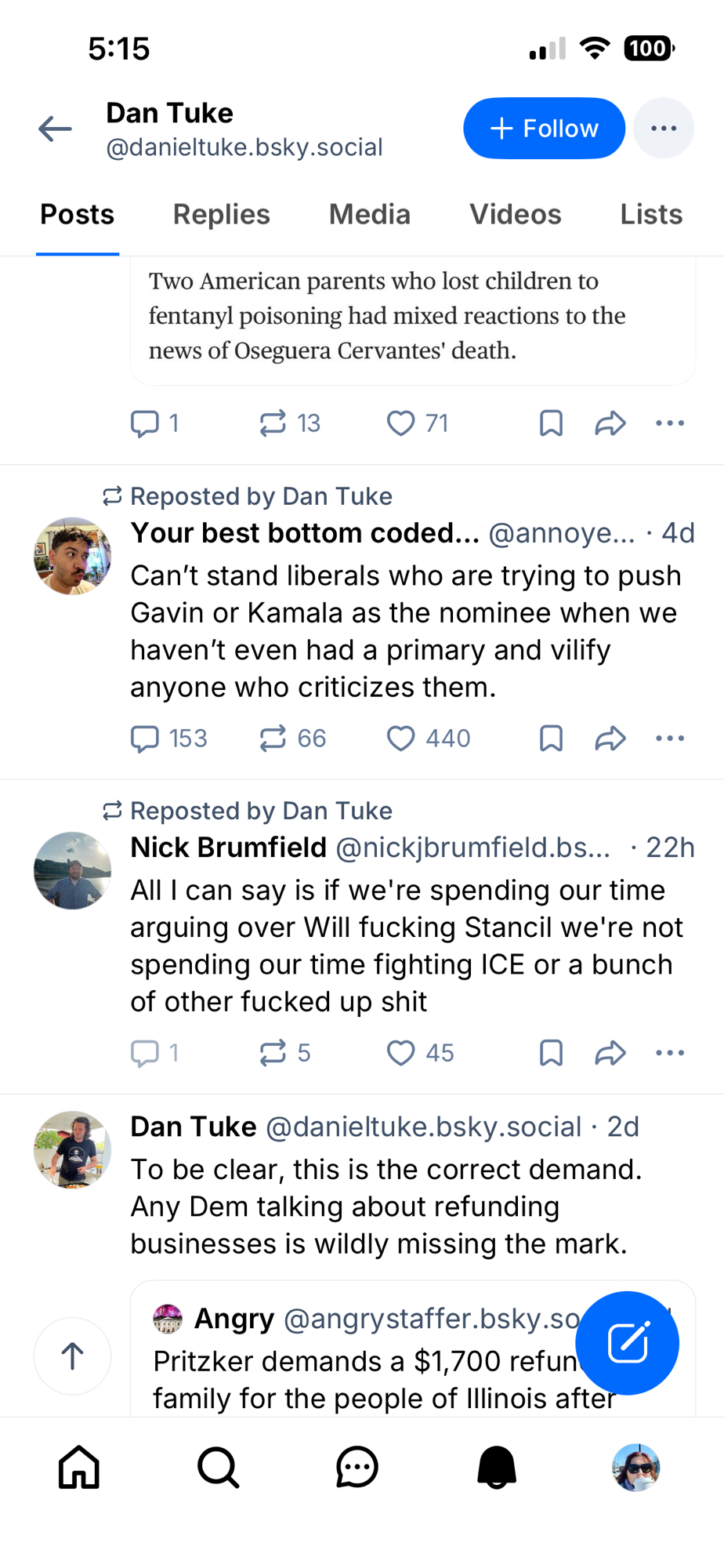This screenshot has width=724, height=1568.
Task: Open the @nickjbrumfield handle link
Action: [x=472, y=848]
